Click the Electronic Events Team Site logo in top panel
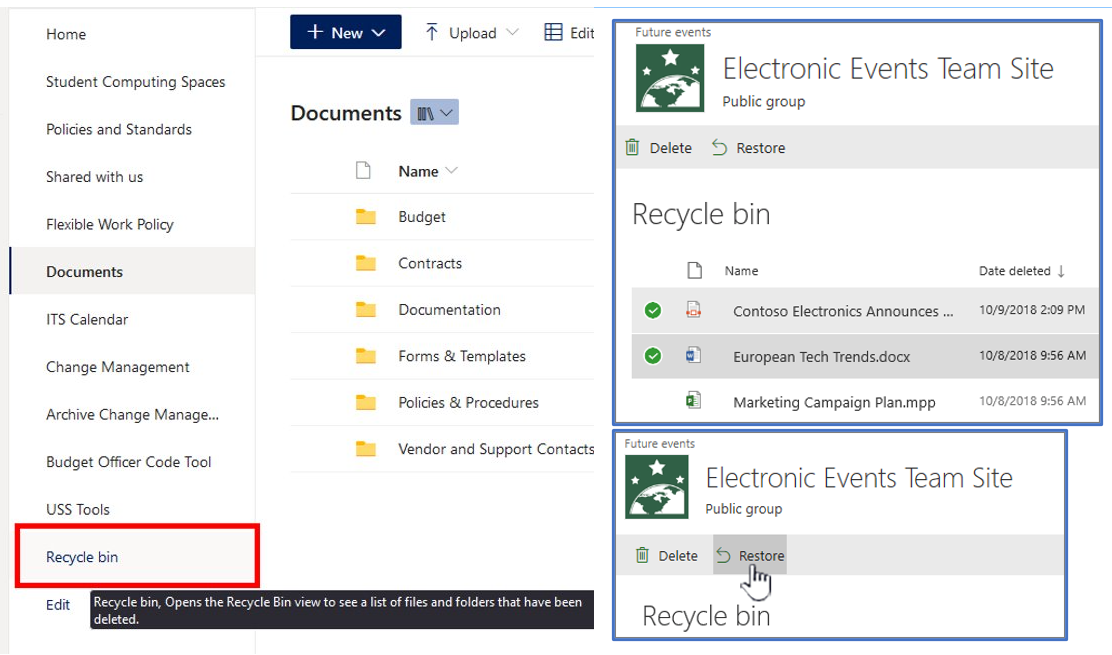 tap(669, 80)
